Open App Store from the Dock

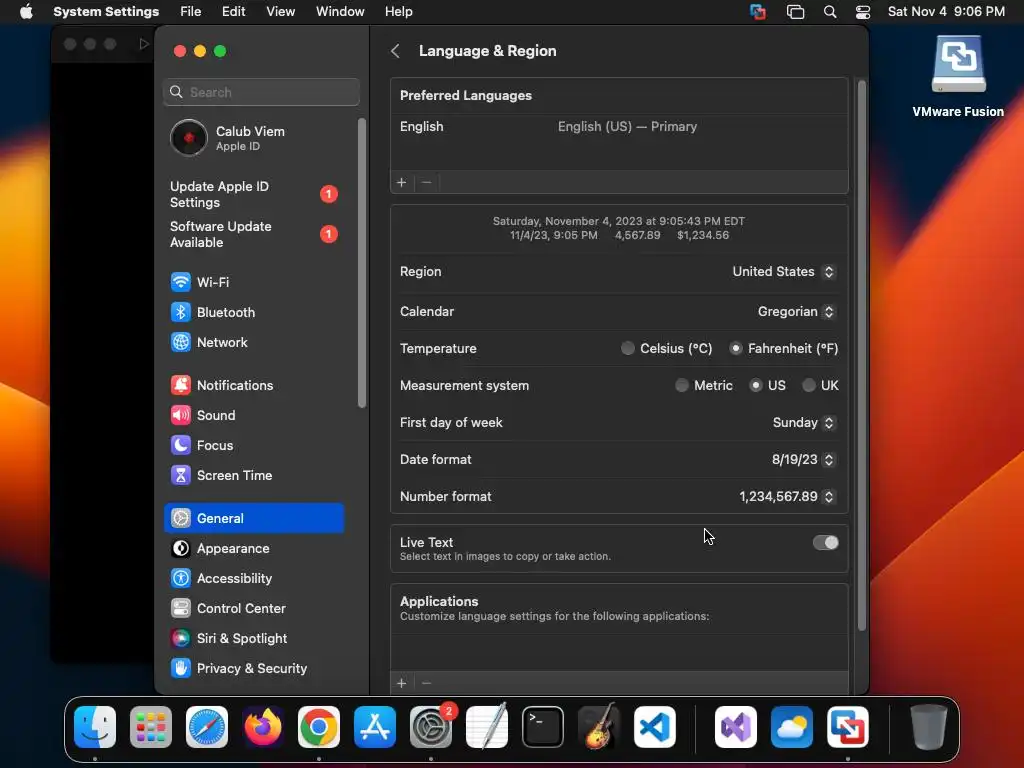375,727
